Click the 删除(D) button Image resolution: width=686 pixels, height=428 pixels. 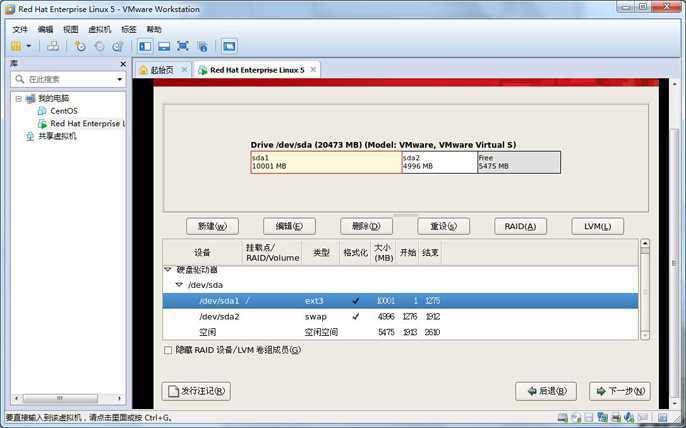pyautogui.click(x=366, y=226)
